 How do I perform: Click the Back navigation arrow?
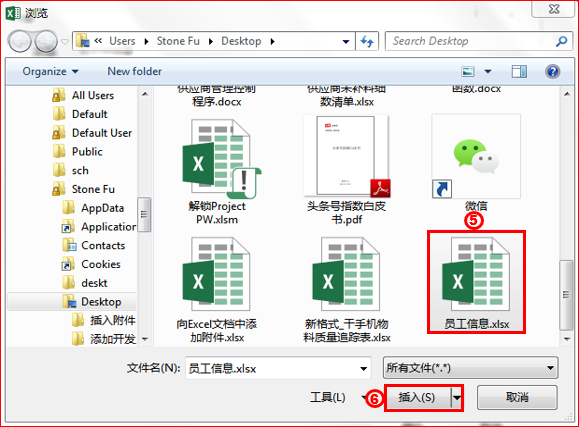tap(19, 41)
